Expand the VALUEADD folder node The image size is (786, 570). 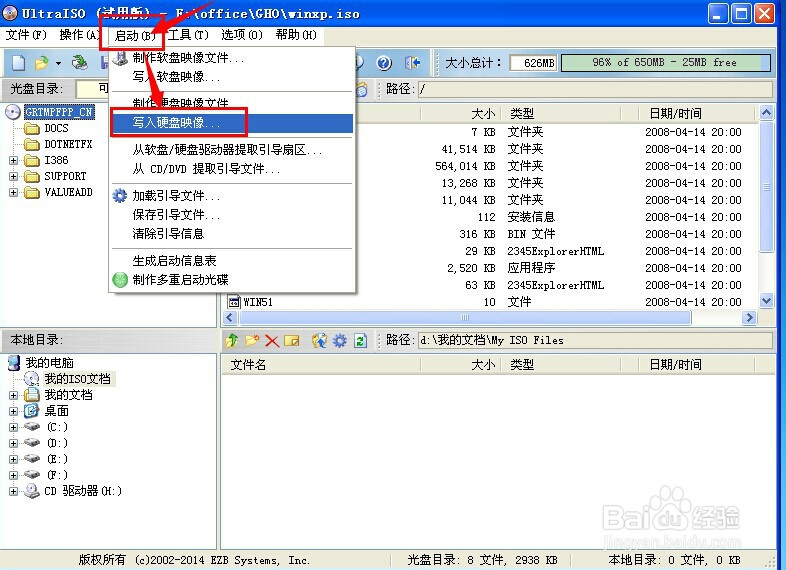coord(14,193)
